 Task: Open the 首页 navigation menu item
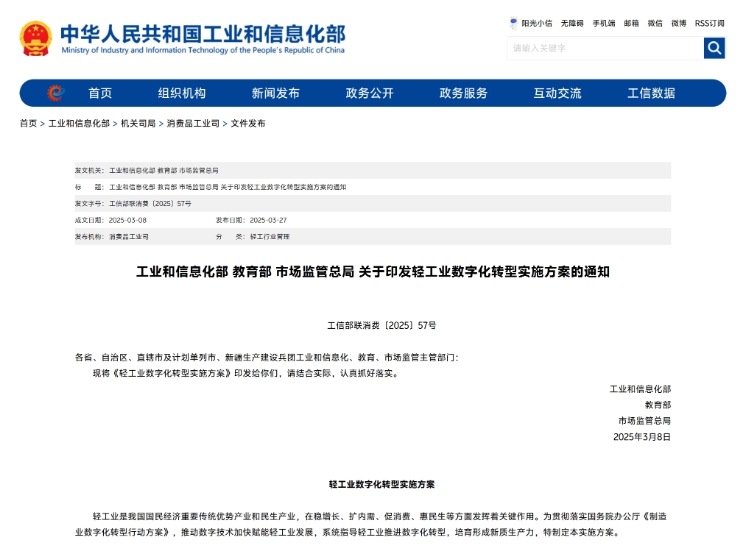(100, 93)
